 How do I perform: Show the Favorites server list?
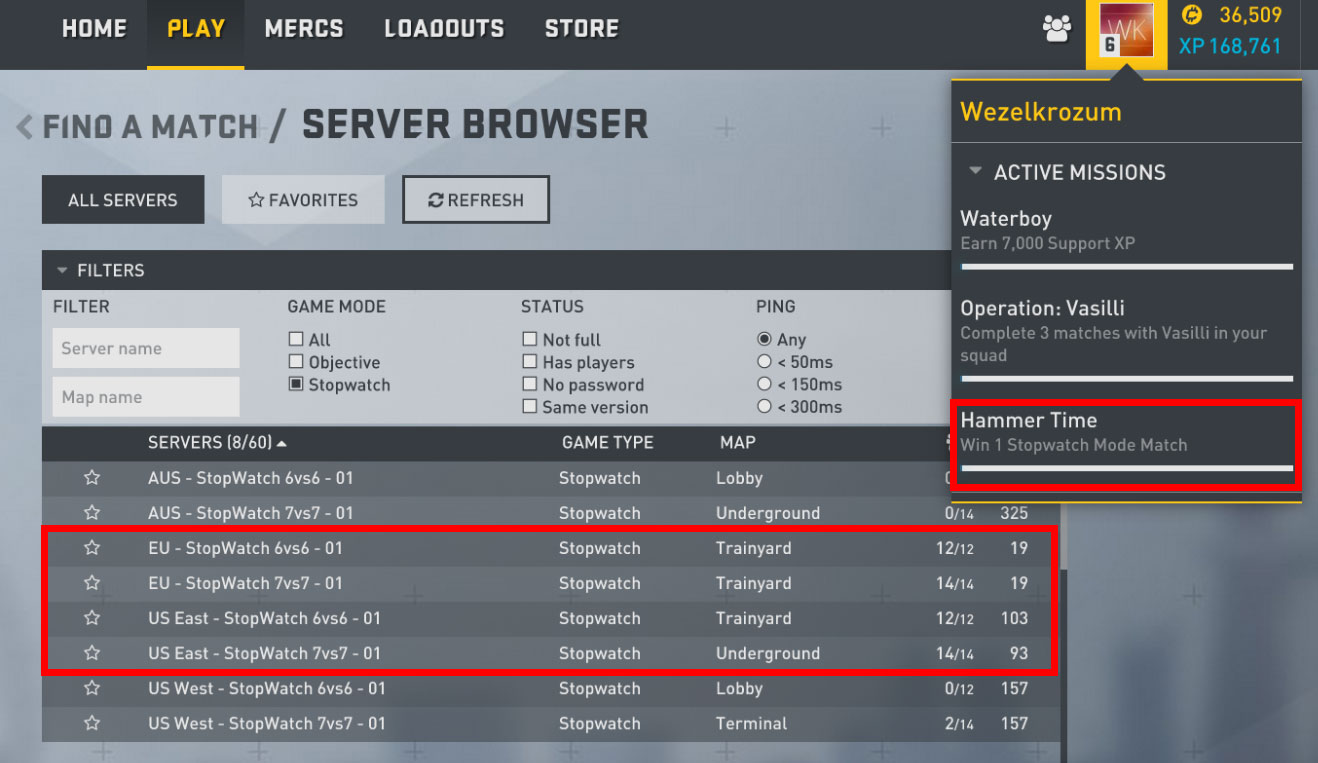(x=303, y=200)
